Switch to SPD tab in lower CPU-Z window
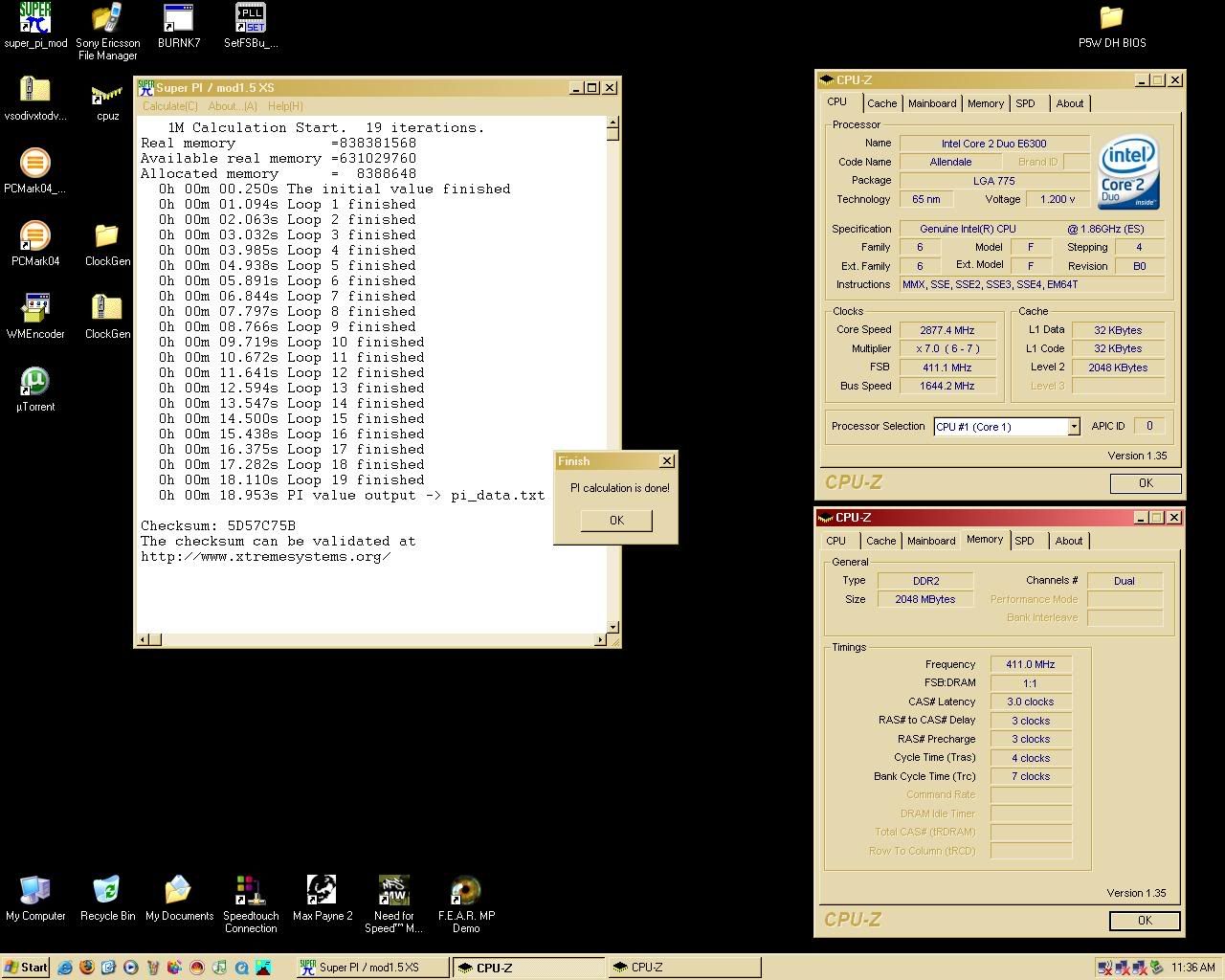This screenshot has width=1225, height=980. (x=1025, y=541)
